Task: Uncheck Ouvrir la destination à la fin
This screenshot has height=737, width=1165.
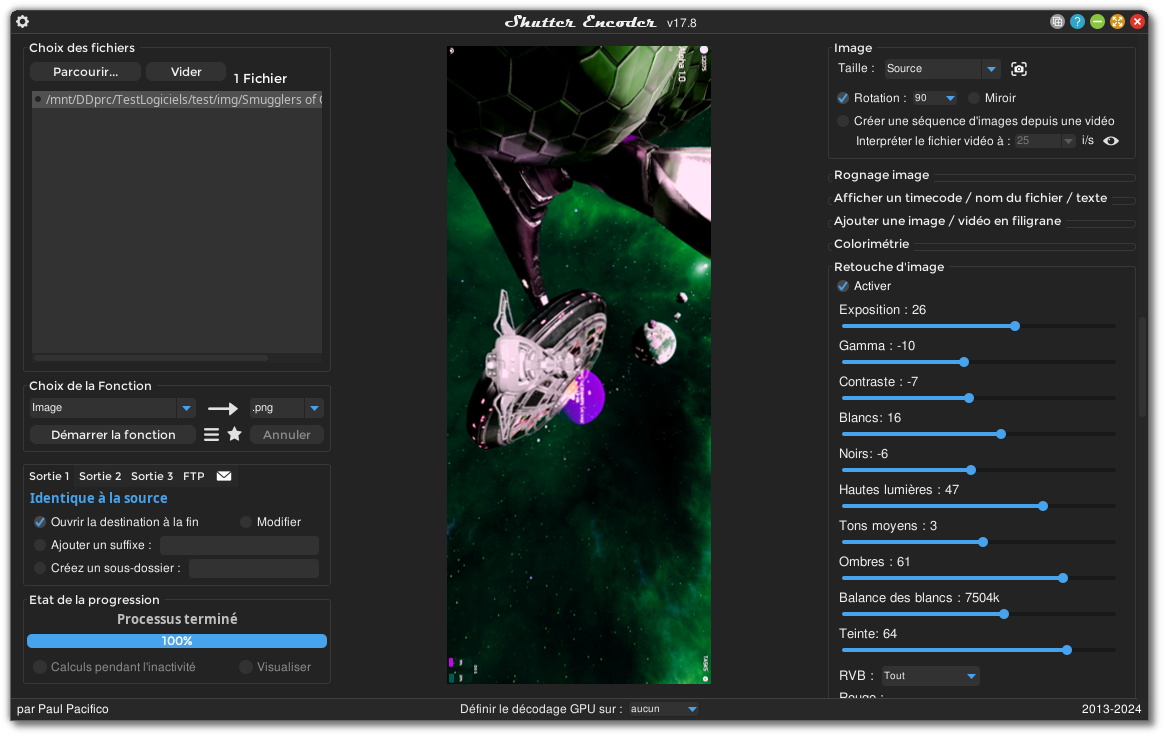Action: click(40, 522)
